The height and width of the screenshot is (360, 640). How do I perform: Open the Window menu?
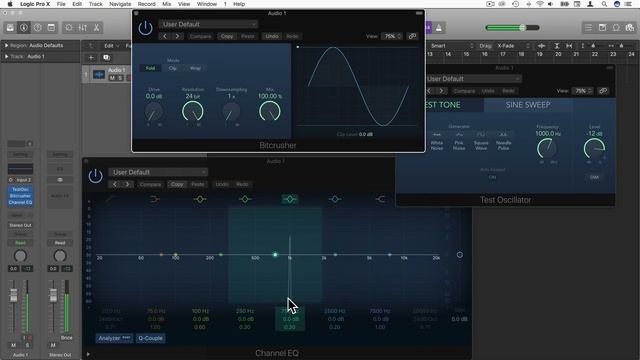click(x=207, y=4)
